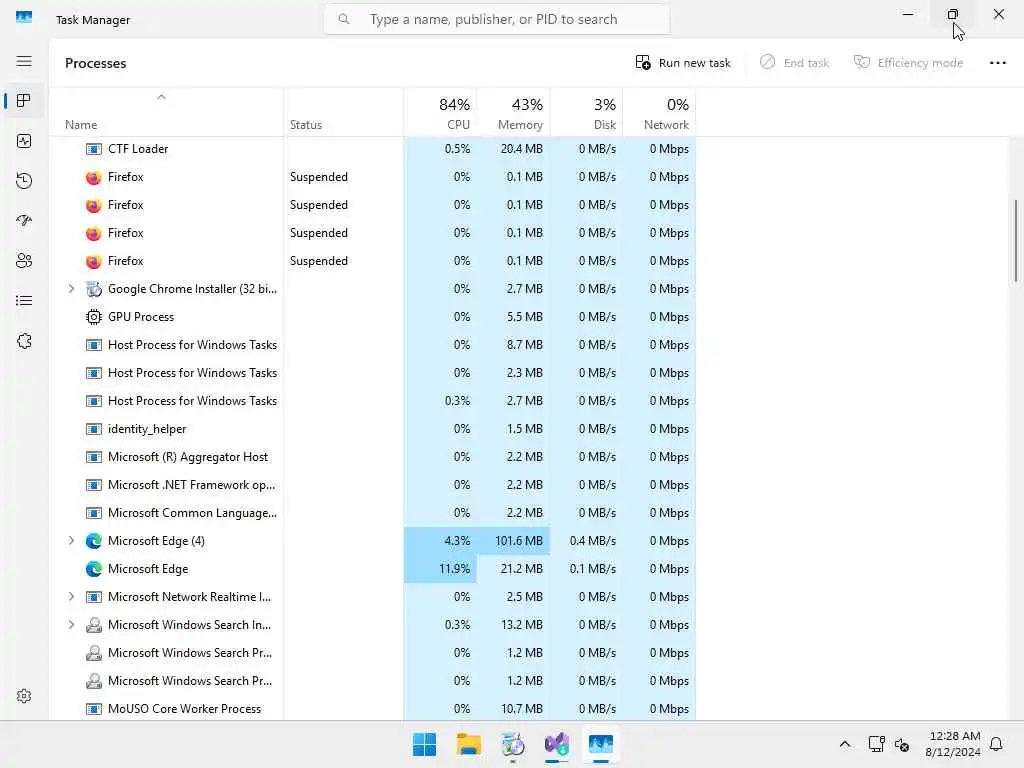Open the Users sidebar page

tap(24, 261)
